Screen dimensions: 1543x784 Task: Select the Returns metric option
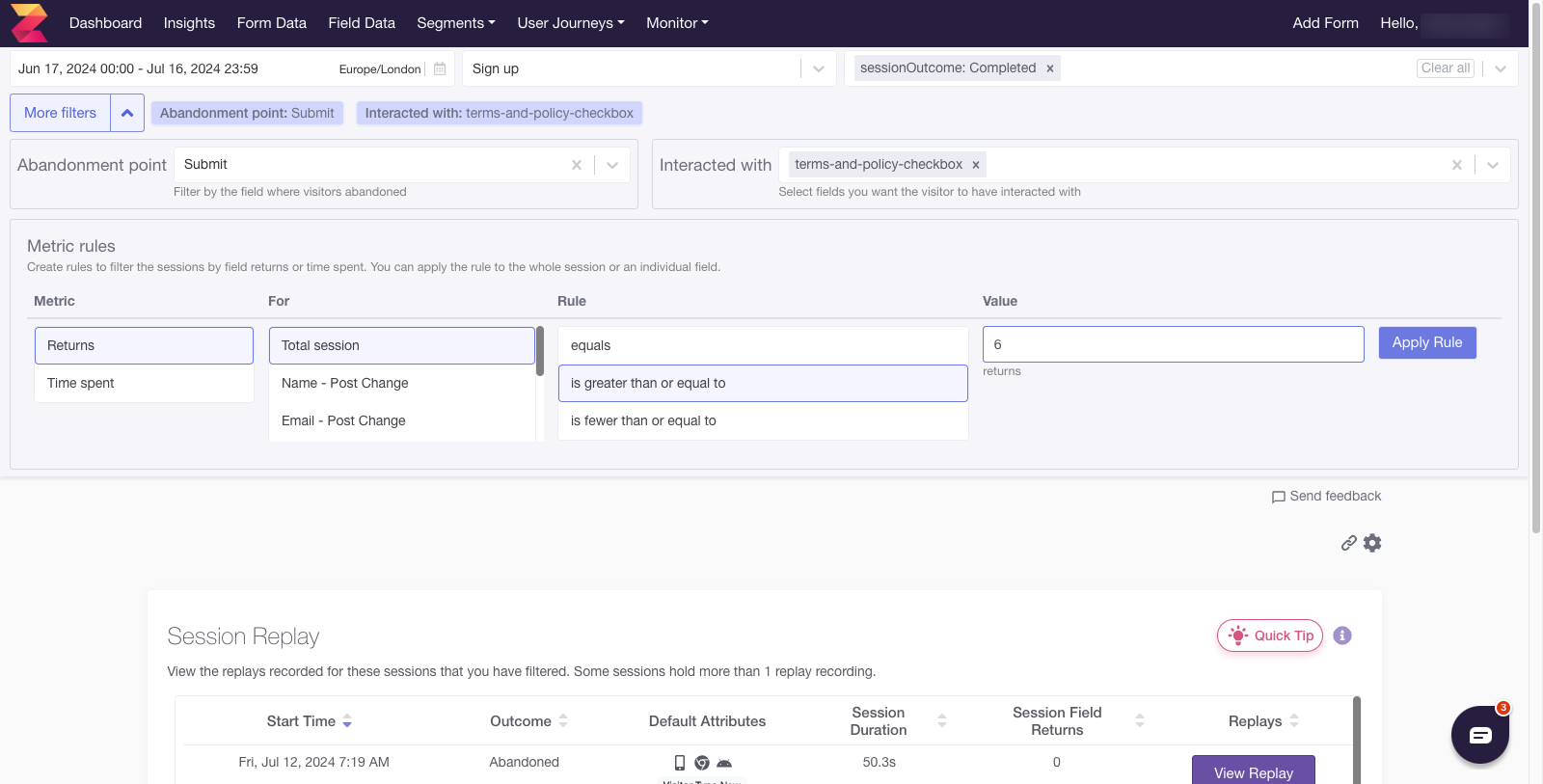pos(144,345)
